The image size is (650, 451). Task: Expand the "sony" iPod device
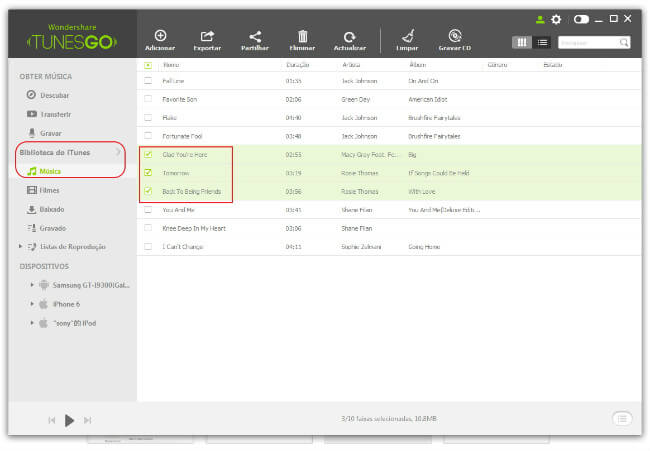pyautogui.click(x=32, y=322)
